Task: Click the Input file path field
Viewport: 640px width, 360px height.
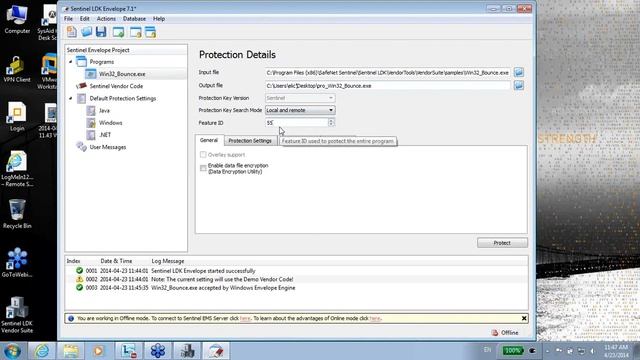Action: [388, 73]
